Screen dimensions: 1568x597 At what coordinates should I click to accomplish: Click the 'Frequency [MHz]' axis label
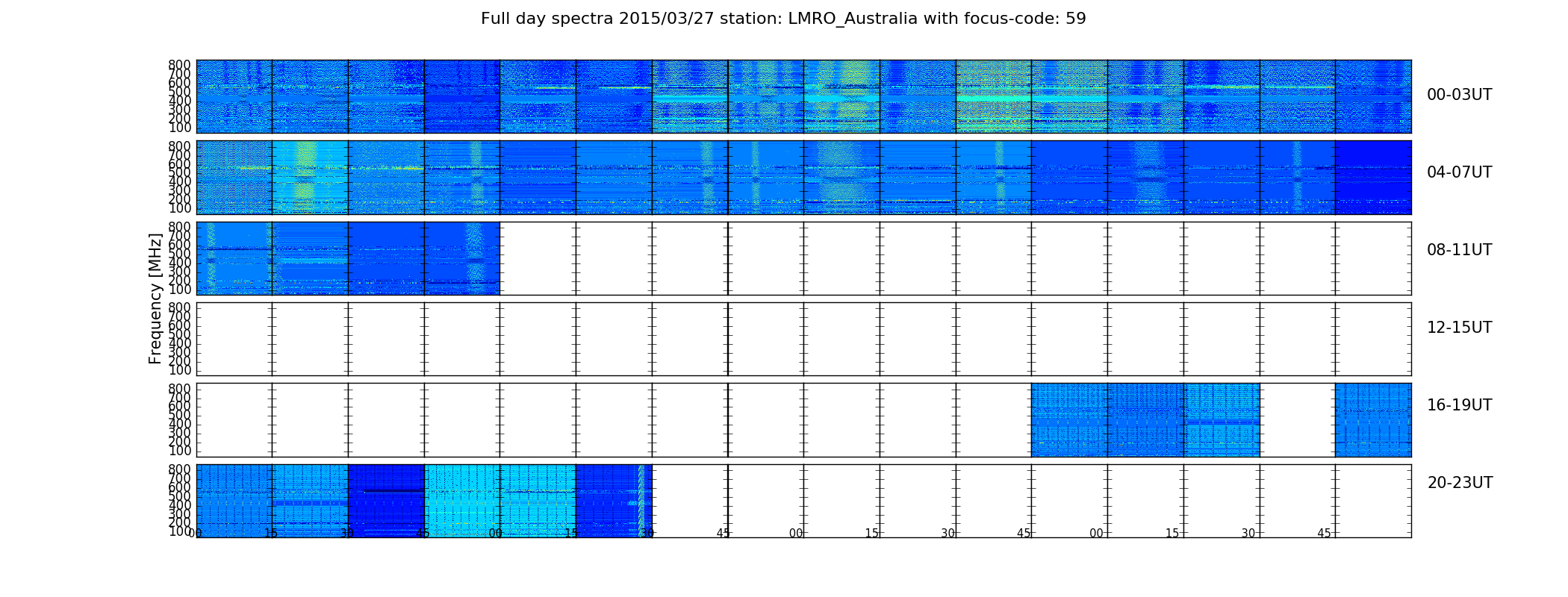tap(155, 298)
